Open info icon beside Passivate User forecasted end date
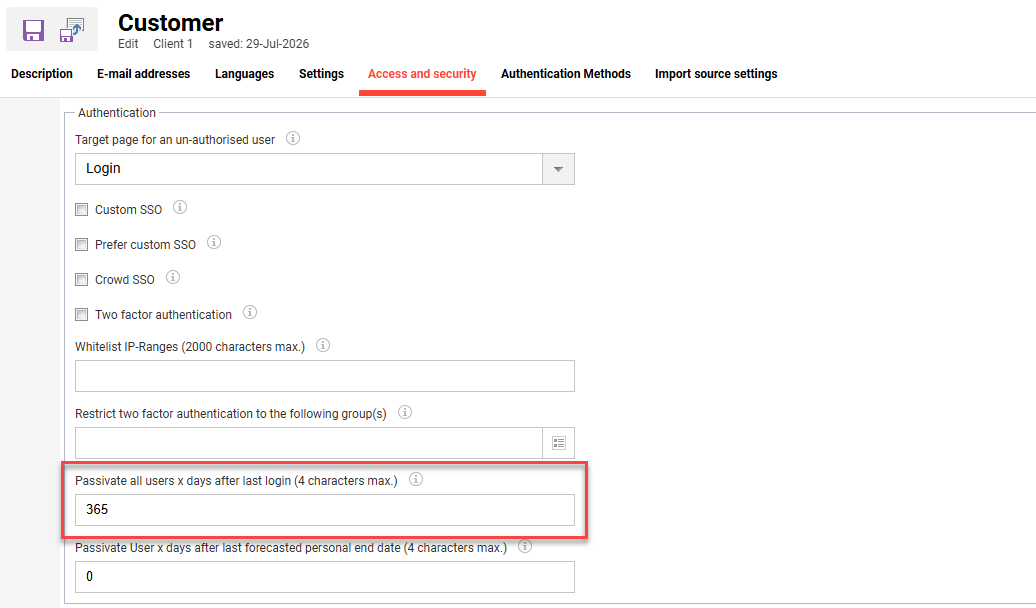The width and height of the screenshot is (1036, 608). [525, 546]
